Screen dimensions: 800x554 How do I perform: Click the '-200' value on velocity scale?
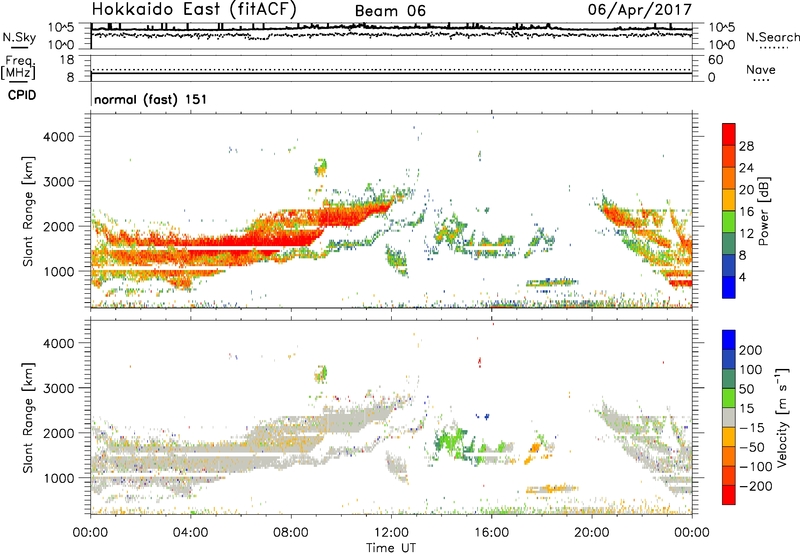coord(757,486)
